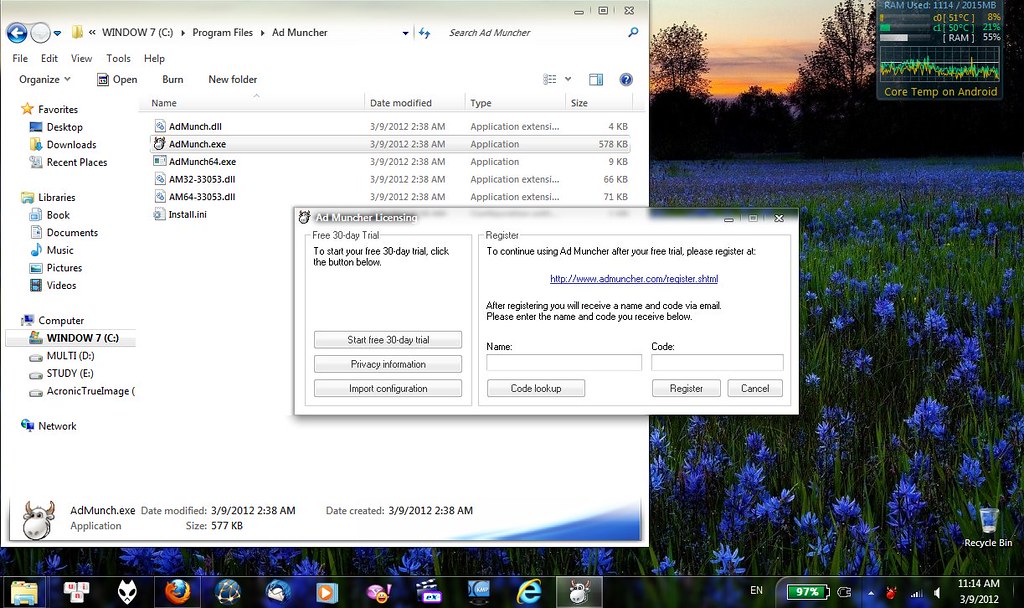Open the recent pages dropdown arrow

tap(57, 33)
